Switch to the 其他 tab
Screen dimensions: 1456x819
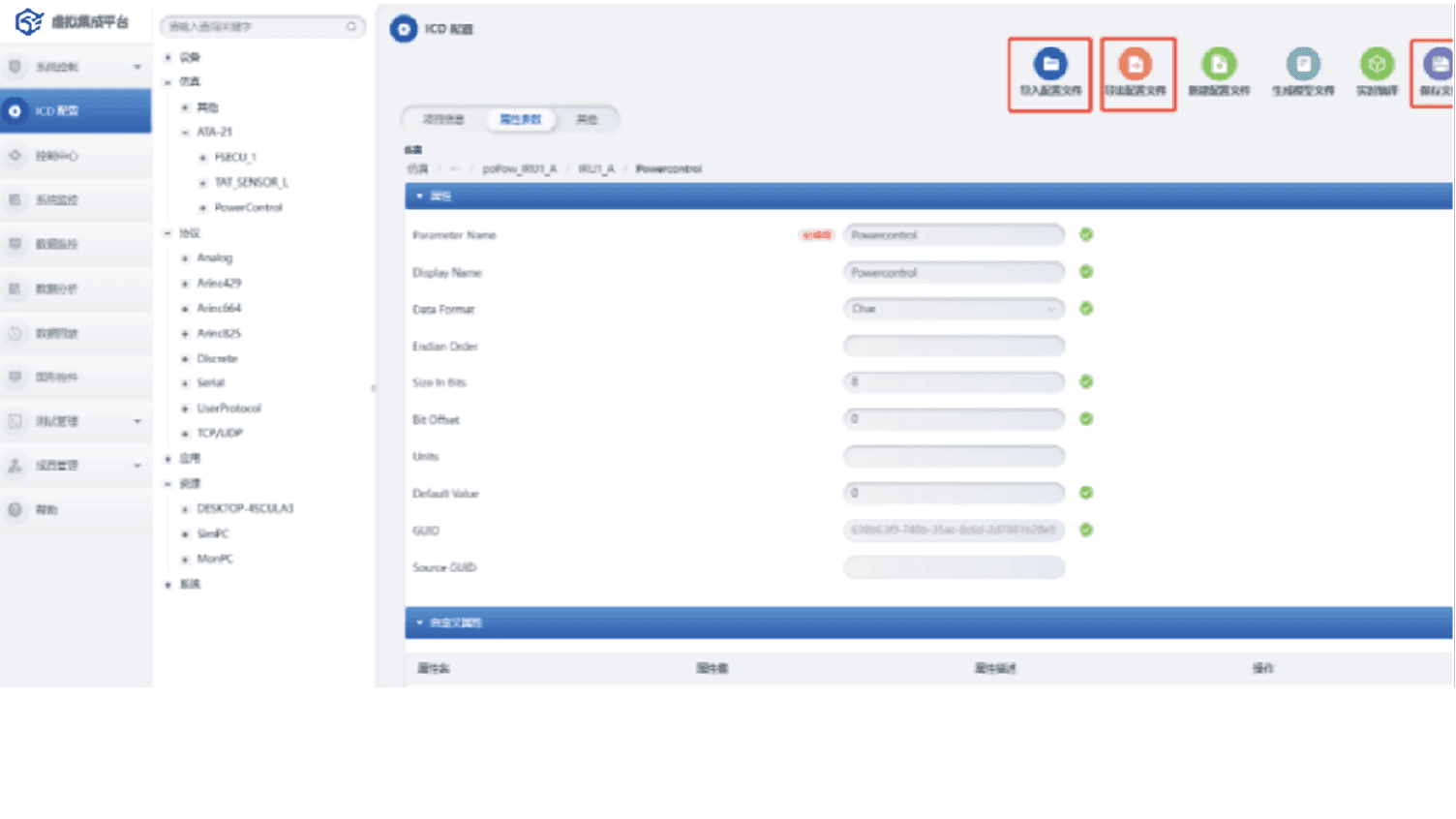coord(591,119)
